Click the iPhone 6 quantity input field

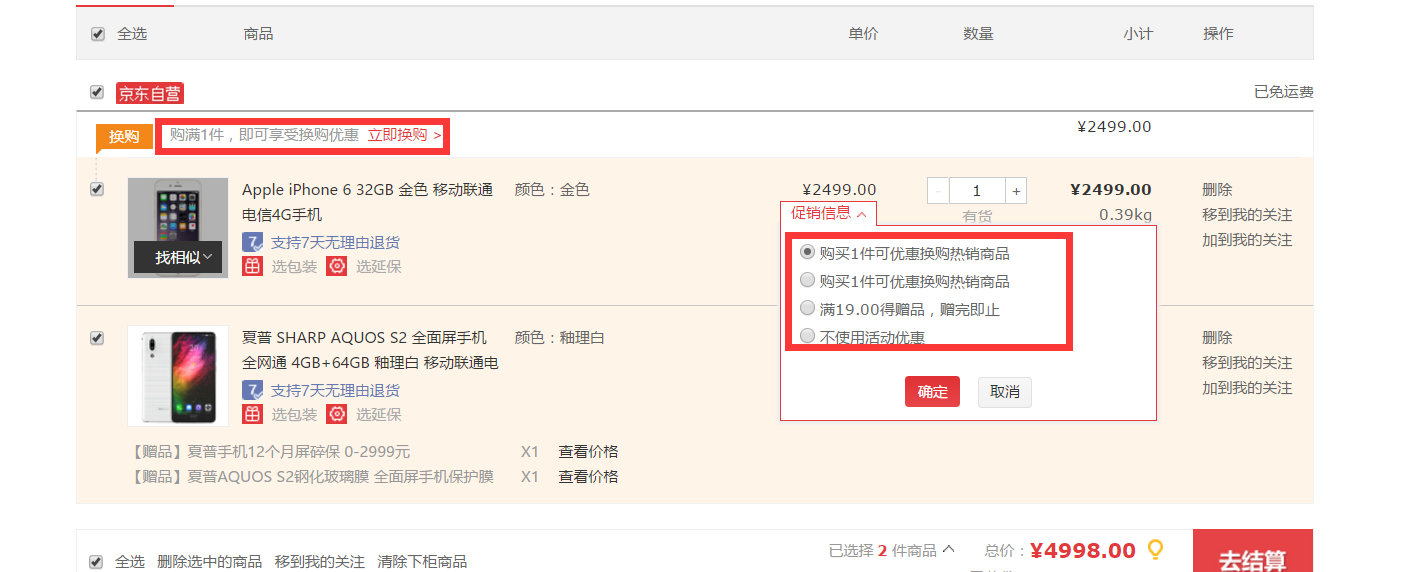pos(977,190)
